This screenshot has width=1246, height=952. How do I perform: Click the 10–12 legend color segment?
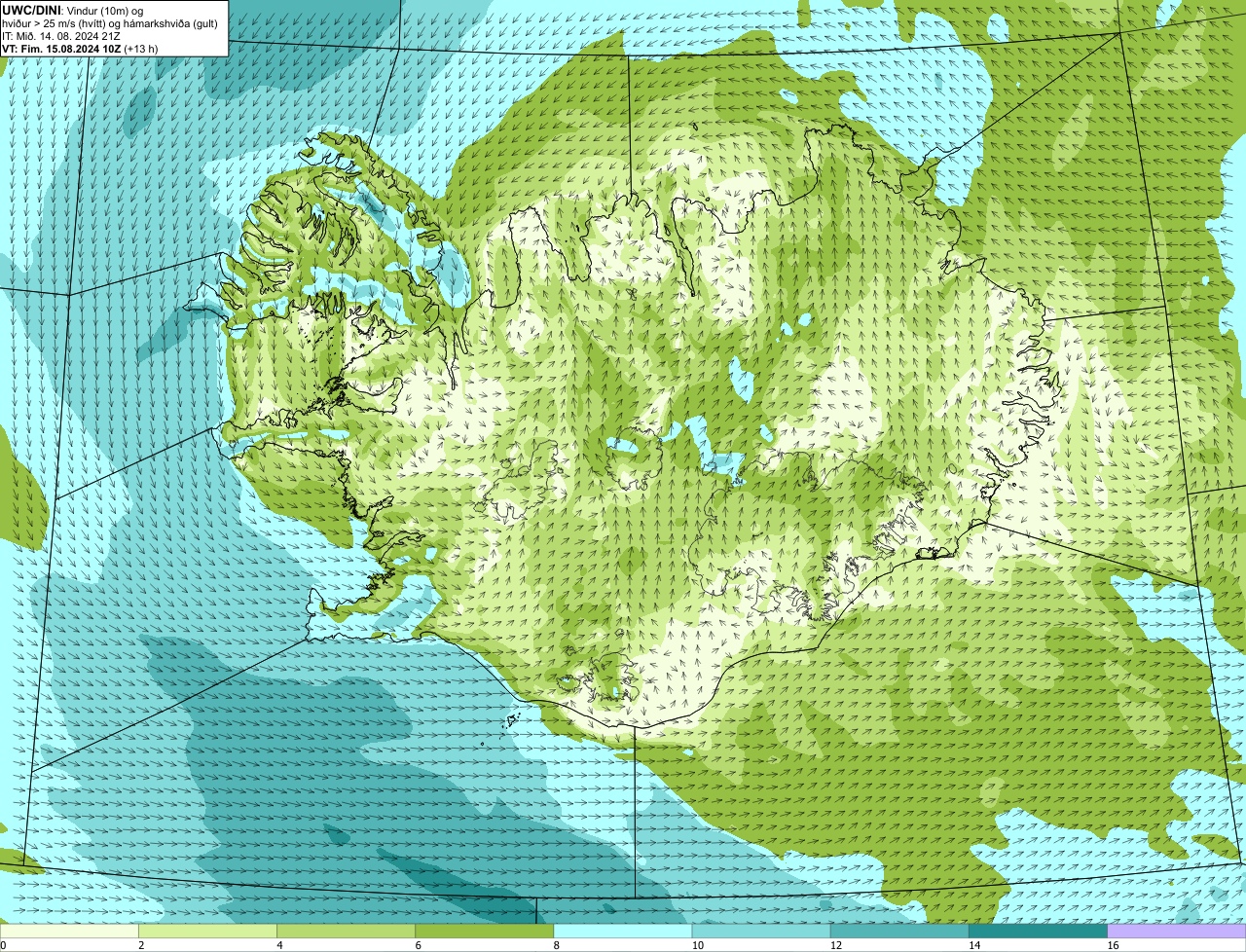(761, 932)
